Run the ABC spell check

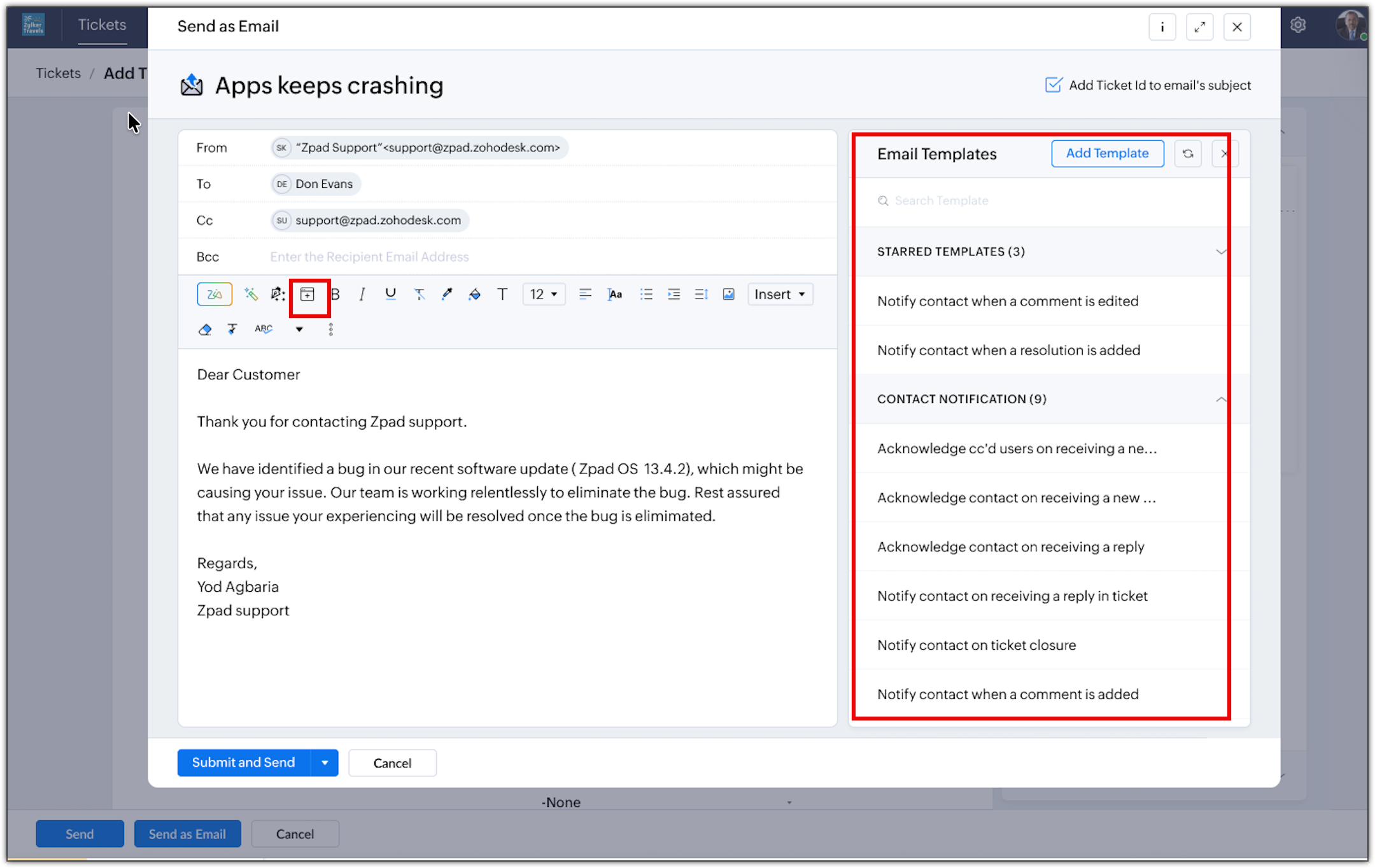pos(264,329)
